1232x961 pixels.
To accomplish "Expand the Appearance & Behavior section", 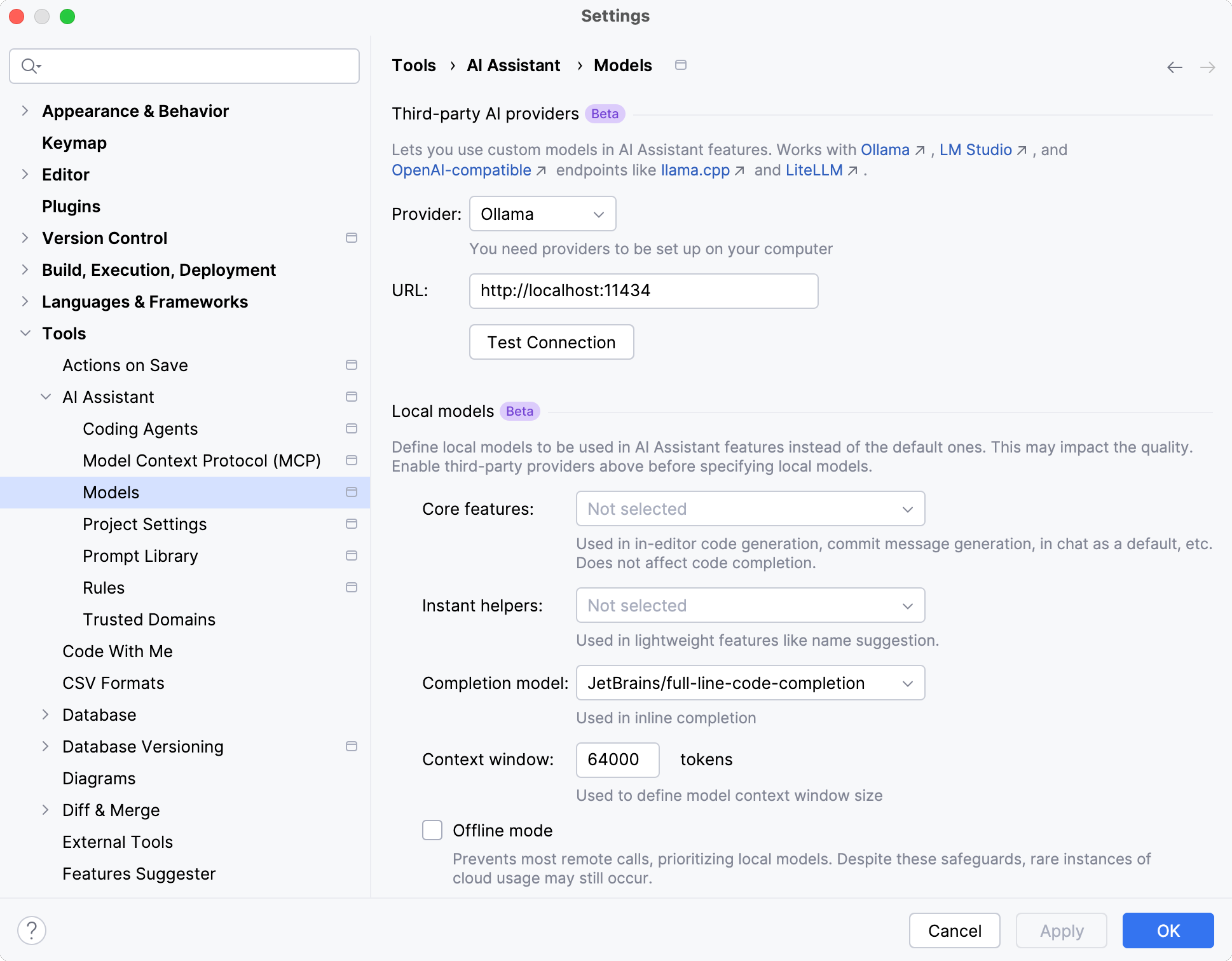I will (25, 111).
